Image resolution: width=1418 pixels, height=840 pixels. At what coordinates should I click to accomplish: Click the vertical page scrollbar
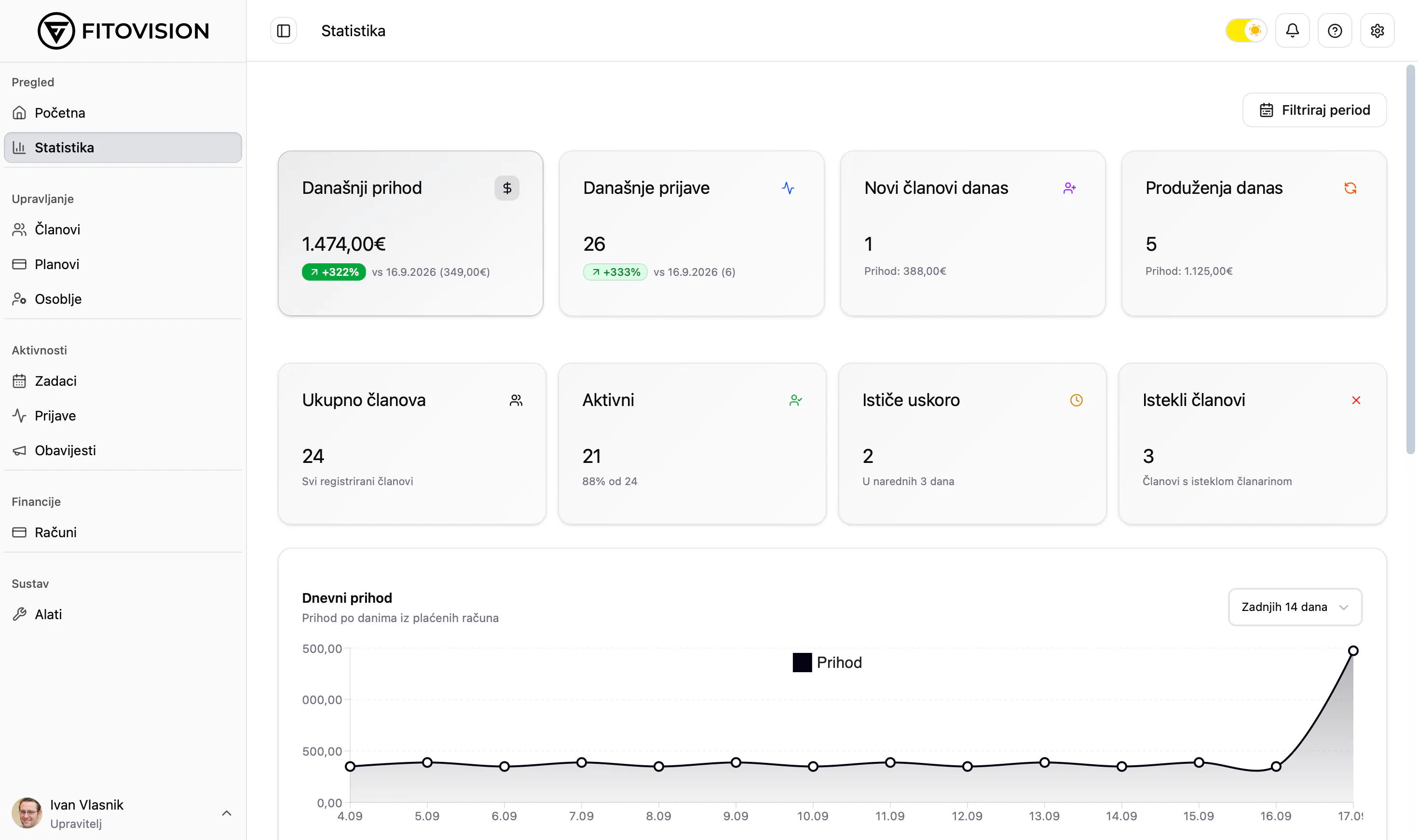coord(1411,259)
